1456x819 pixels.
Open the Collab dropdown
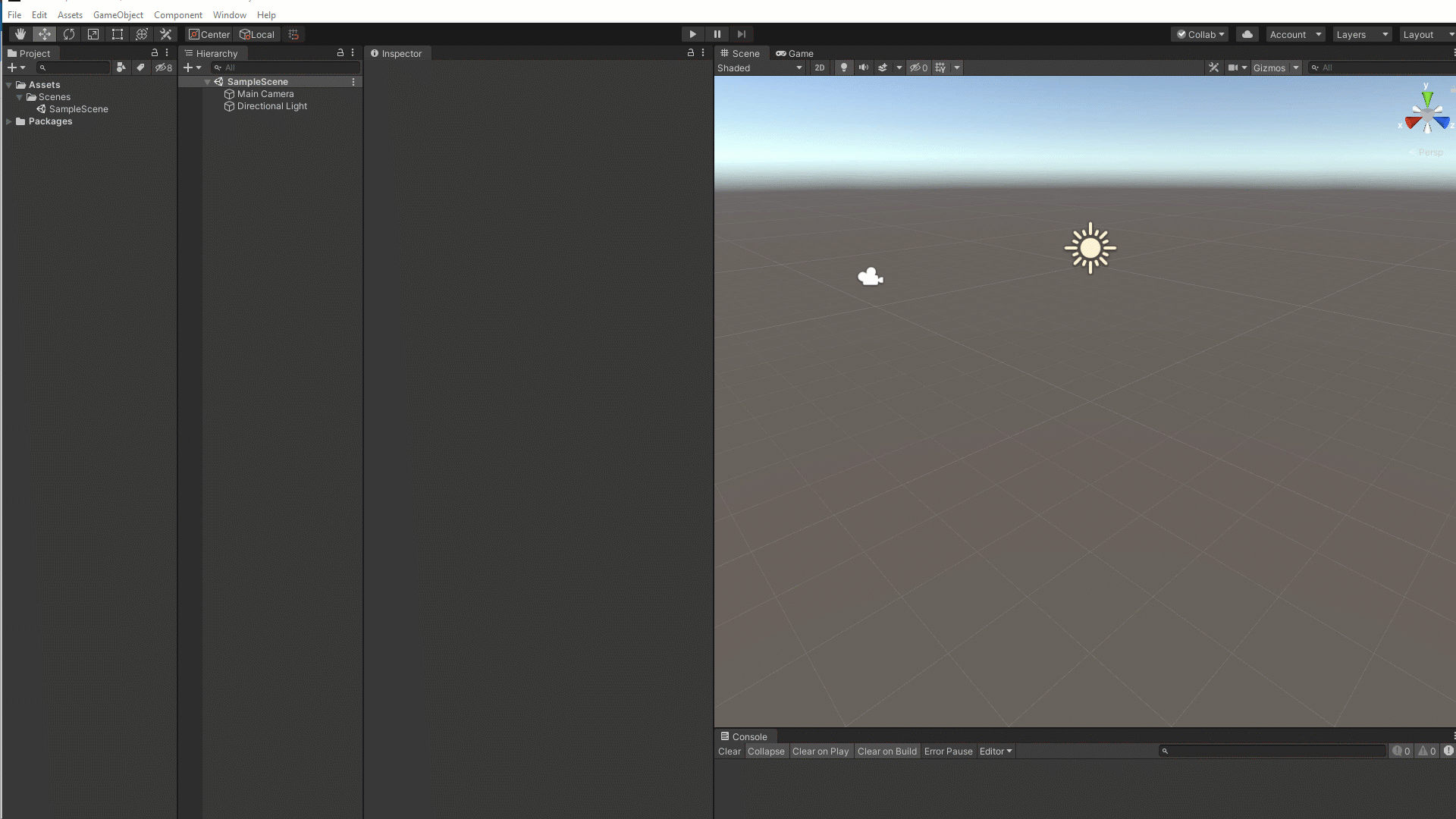pos(1200,34)
